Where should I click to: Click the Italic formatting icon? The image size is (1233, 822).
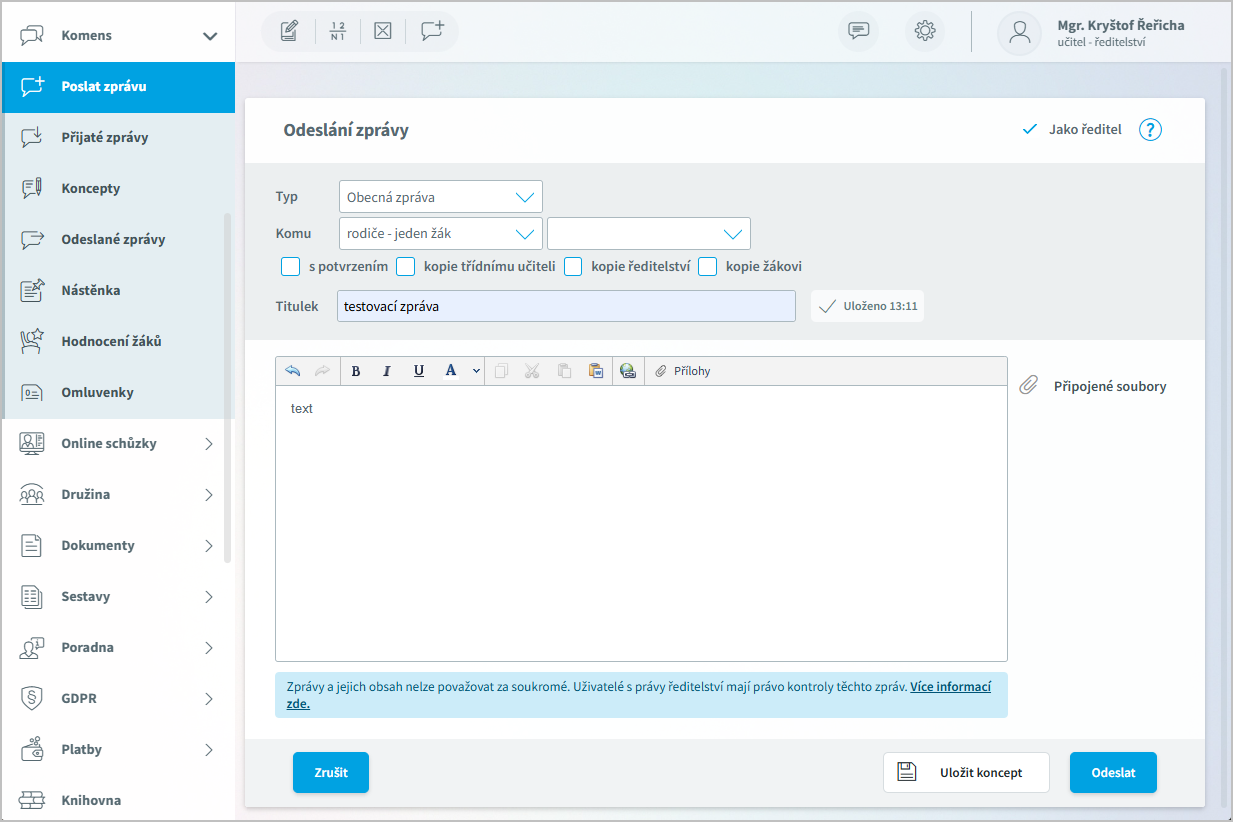point(386,371)
